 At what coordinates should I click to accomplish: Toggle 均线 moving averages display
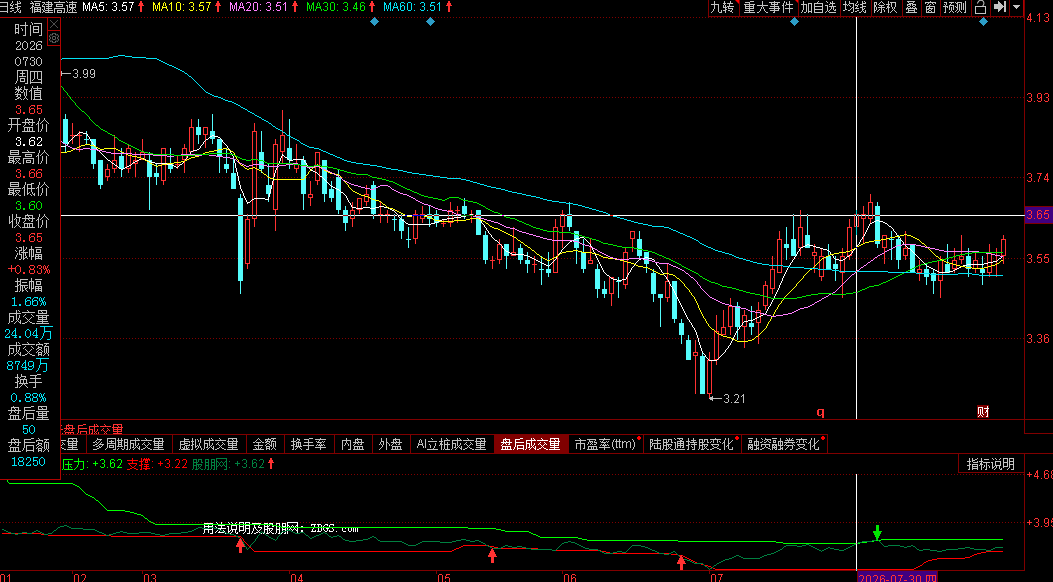coord(855,7)
